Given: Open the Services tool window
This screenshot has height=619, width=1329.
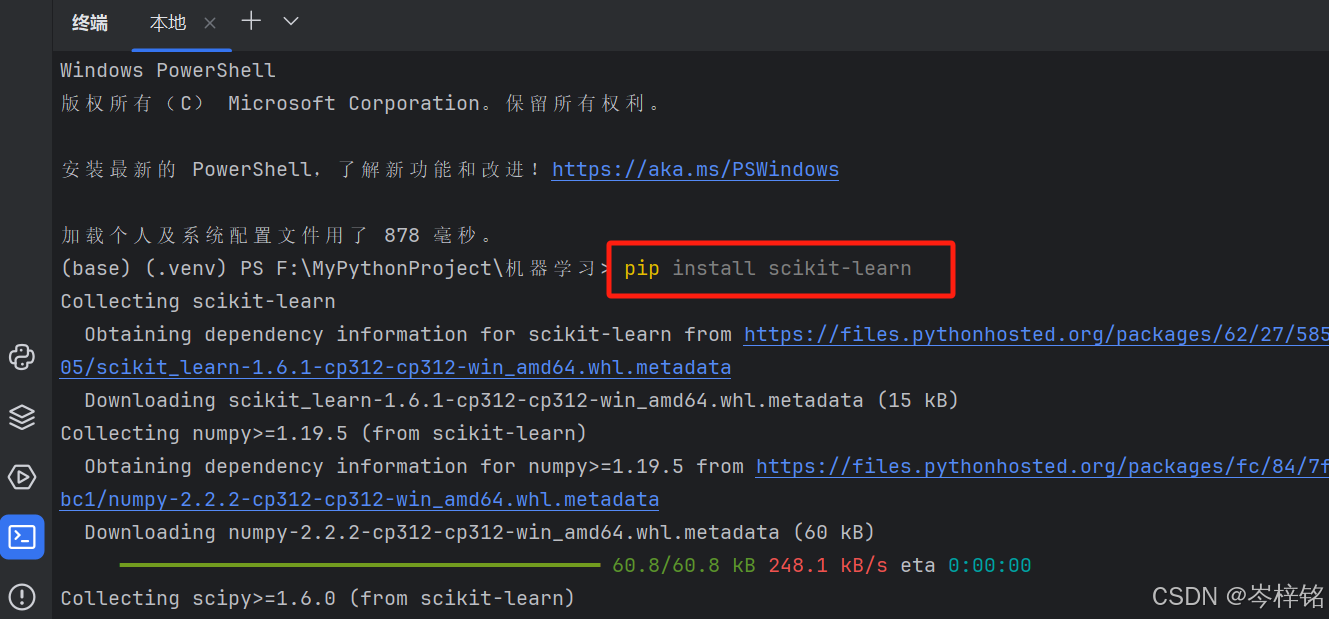Looking at the screenshot, I should pos(22,477).
